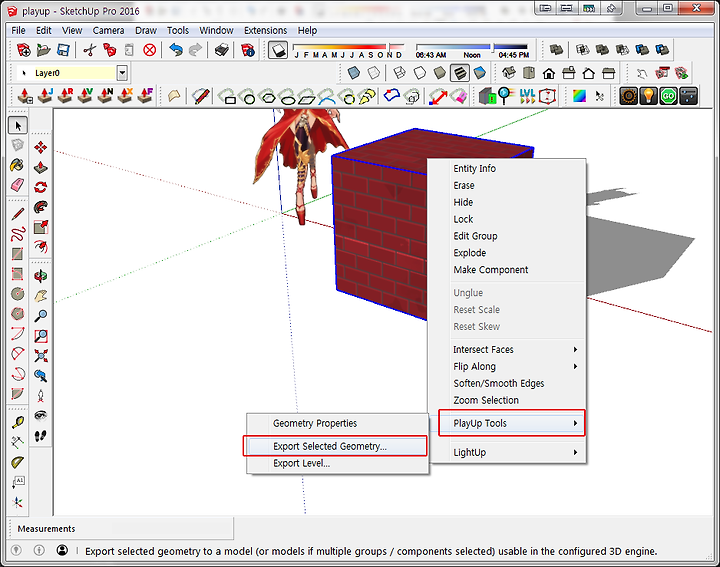Click the LVL export level icon
The width and height of the screenshot is (720, 567).
(527, 96)
